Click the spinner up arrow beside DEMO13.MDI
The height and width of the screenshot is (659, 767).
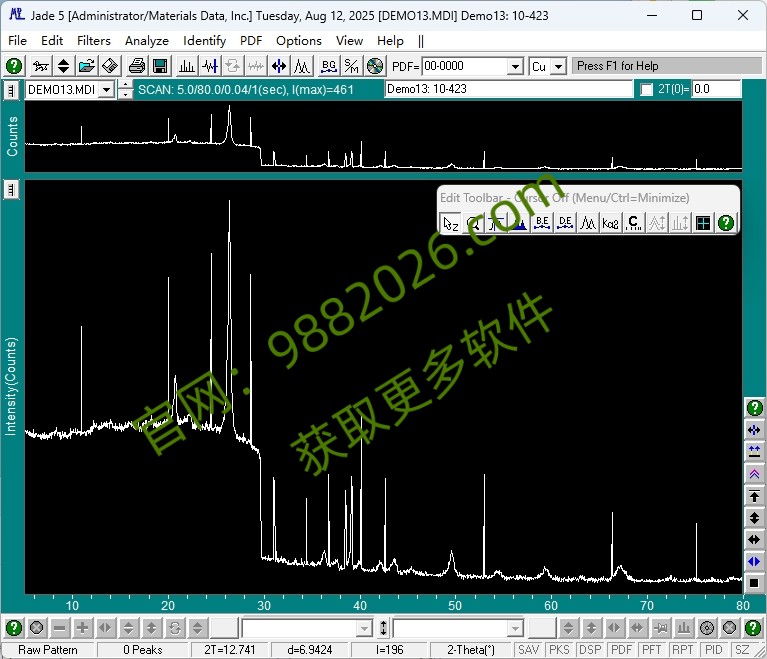[x=126, y=85]
